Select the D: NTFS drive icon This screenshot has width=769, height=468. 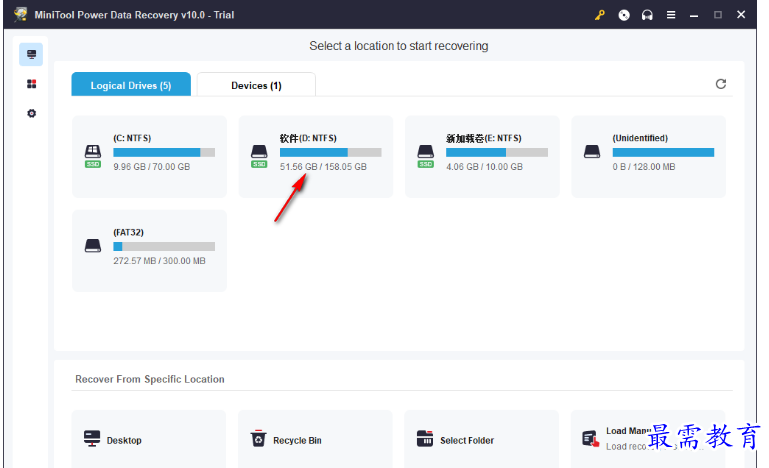259,156
